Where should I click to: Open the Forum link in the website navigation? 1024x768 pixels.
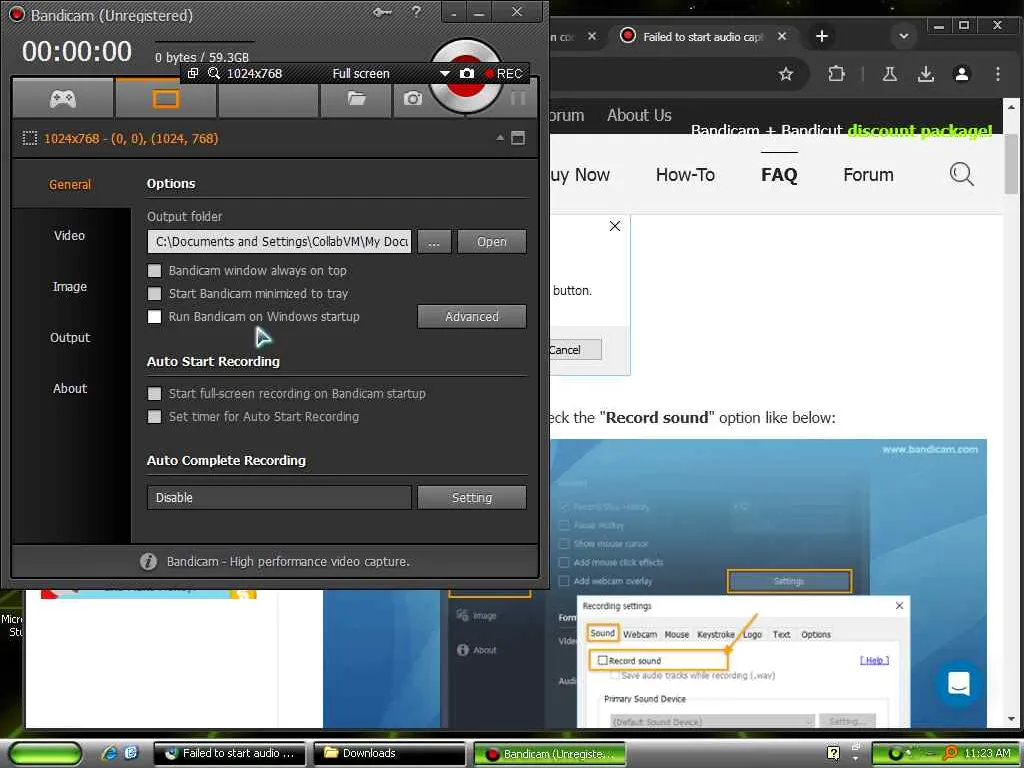click(x=868, y=174)
